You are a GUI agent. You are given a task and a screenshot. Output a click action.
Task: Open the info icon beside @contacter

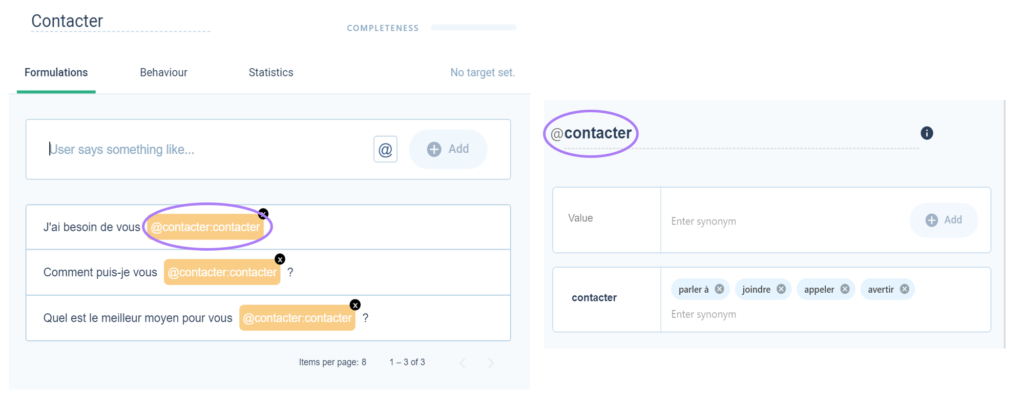(x=927, y=133)
